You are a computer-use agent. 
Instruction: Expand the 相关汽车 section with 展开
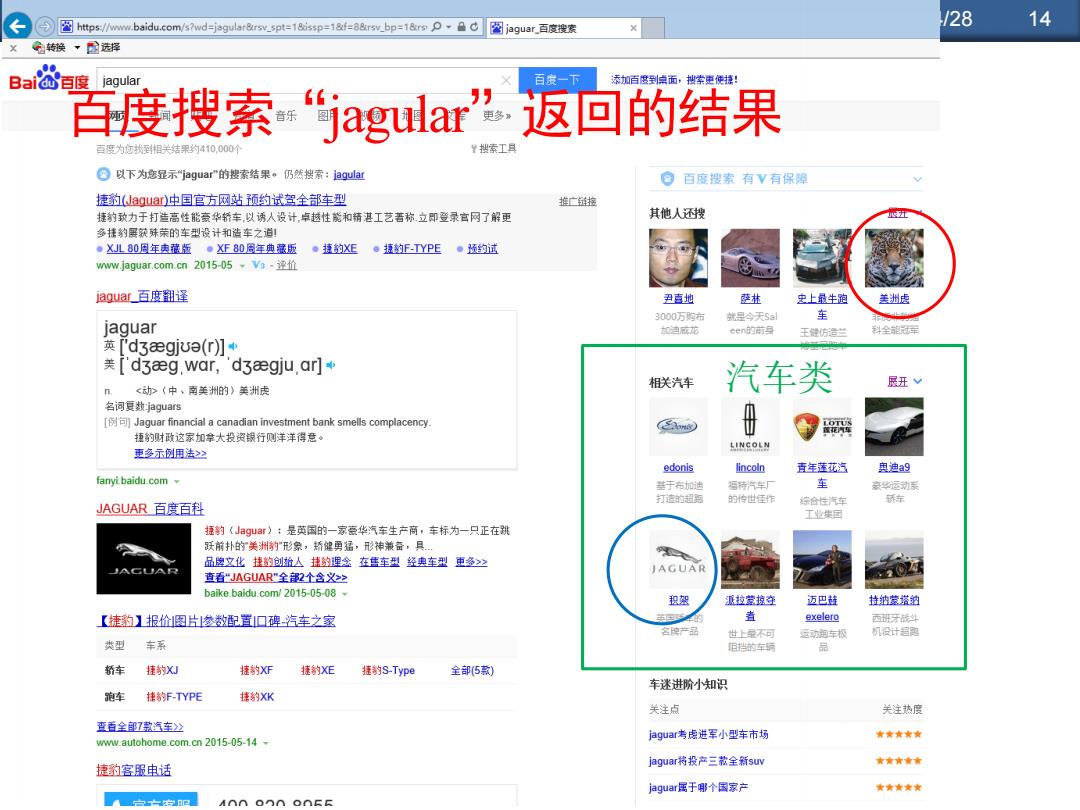(x=904, y=382)
